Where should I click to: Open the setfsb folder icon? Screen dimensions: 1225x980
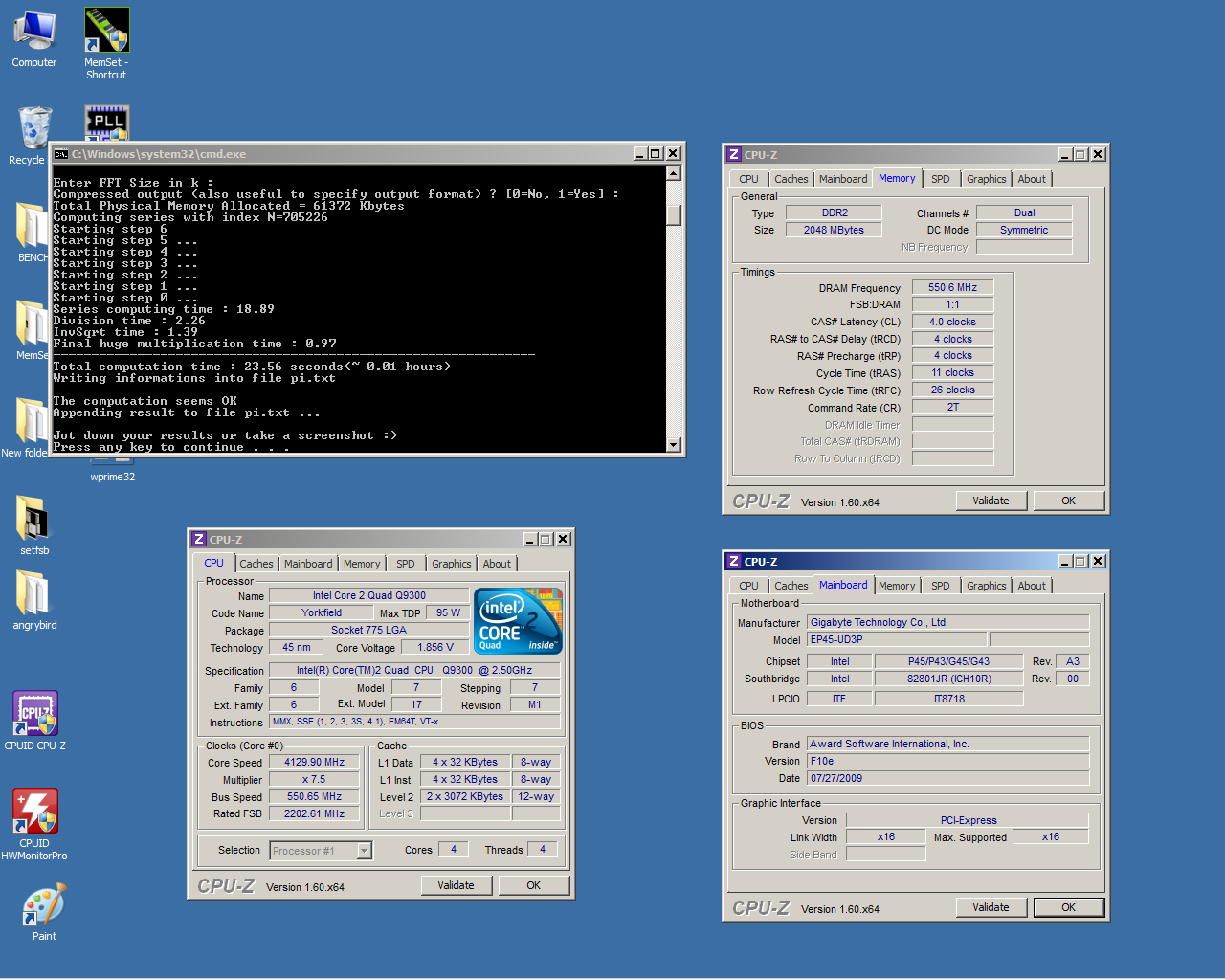pyautogui.click(x=33, y=524)
